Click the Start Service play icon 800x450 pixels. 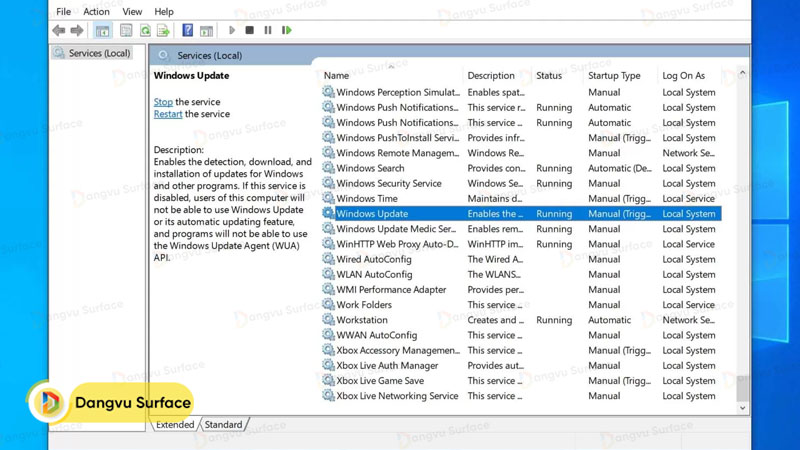232,31
